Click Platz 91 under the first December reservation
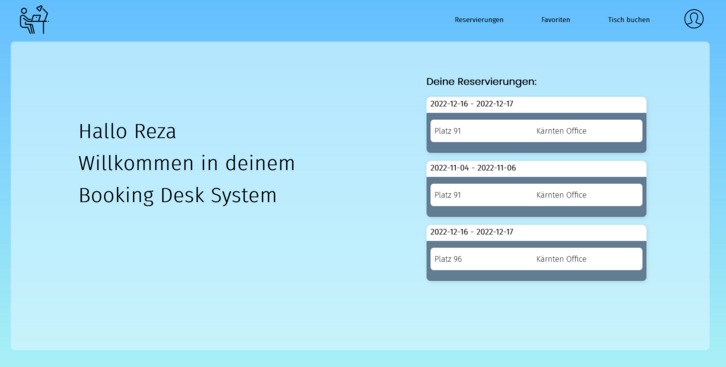This screenshot has height=367, width=726. pyautogui.click(x=448, y=131)
